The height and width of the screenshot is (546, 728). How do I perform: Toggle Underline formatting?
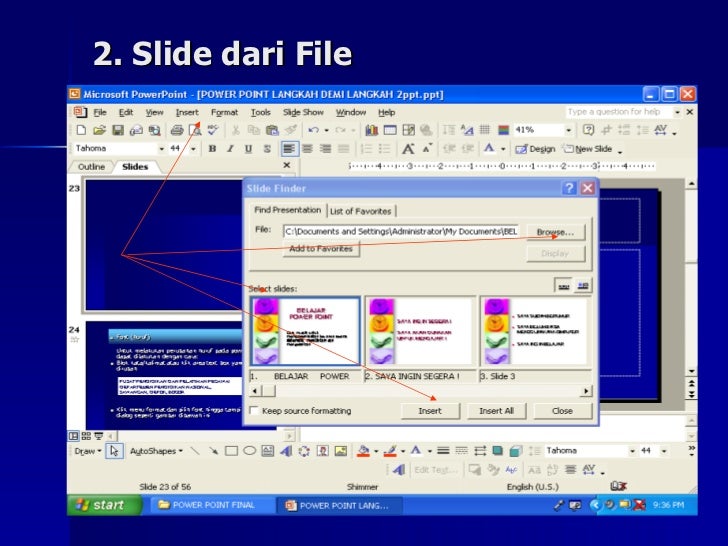point(248,149)
